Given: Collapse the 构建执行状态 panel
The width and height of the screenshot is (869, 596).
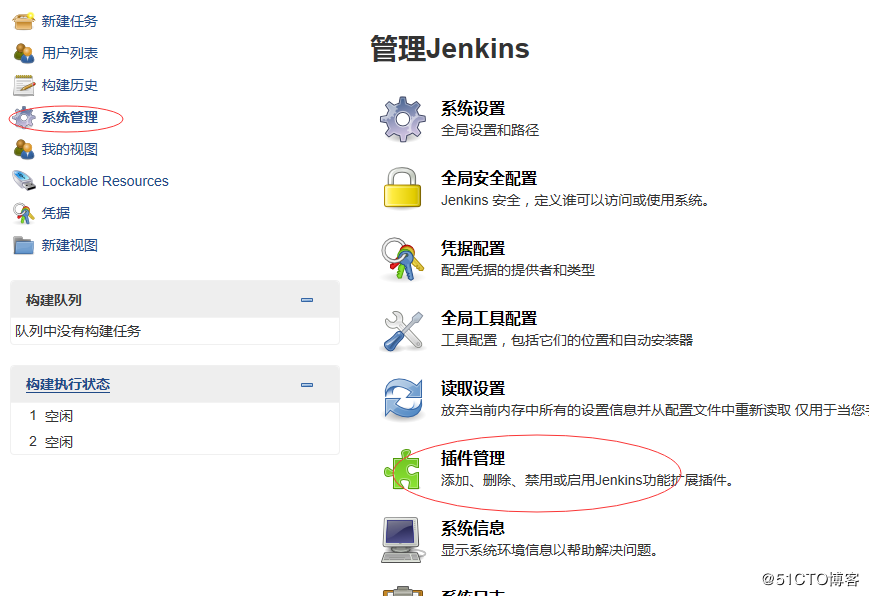Looking at the screenshot, I should pos(307,385).
